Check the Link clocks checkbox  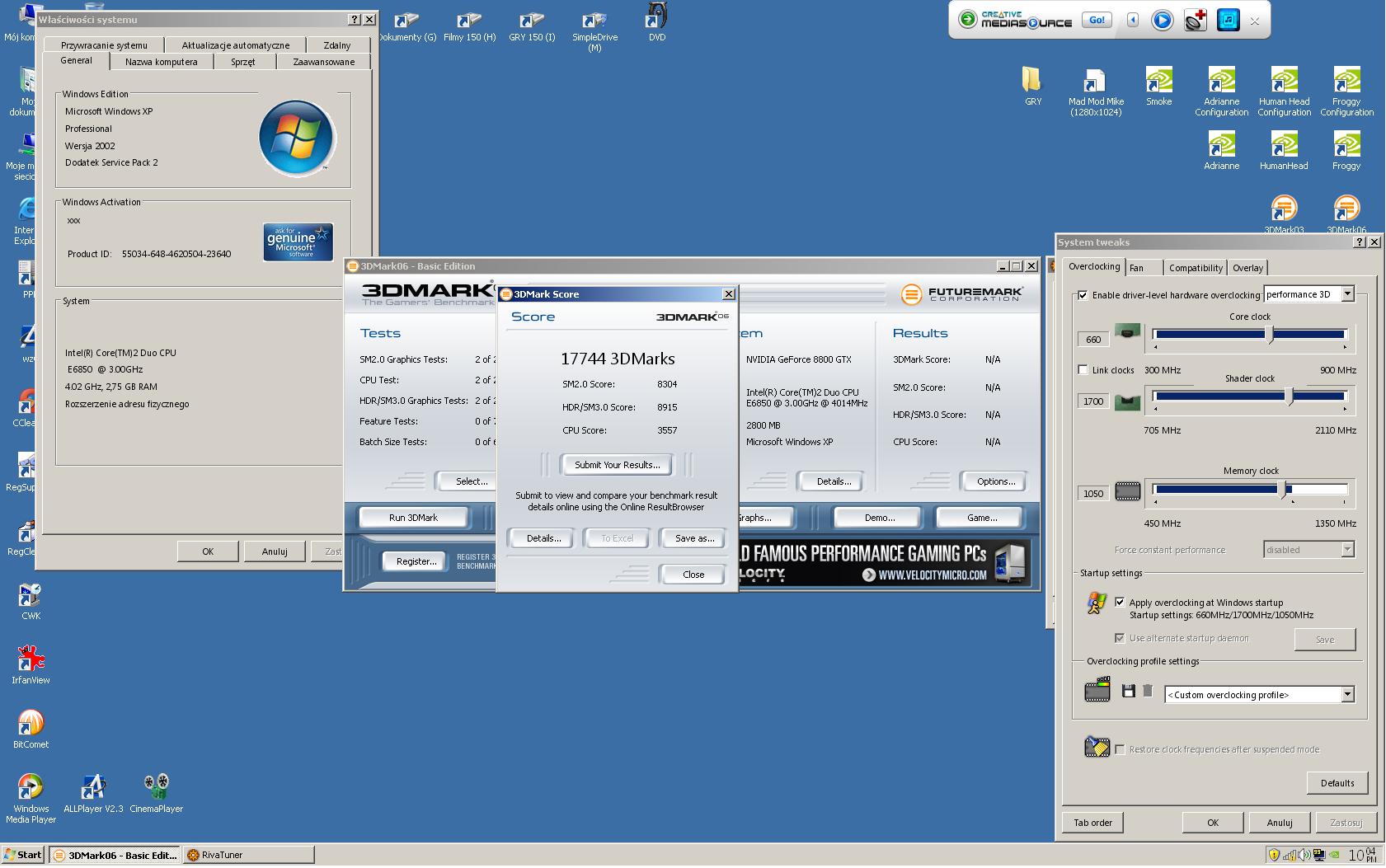[1083, 370]
